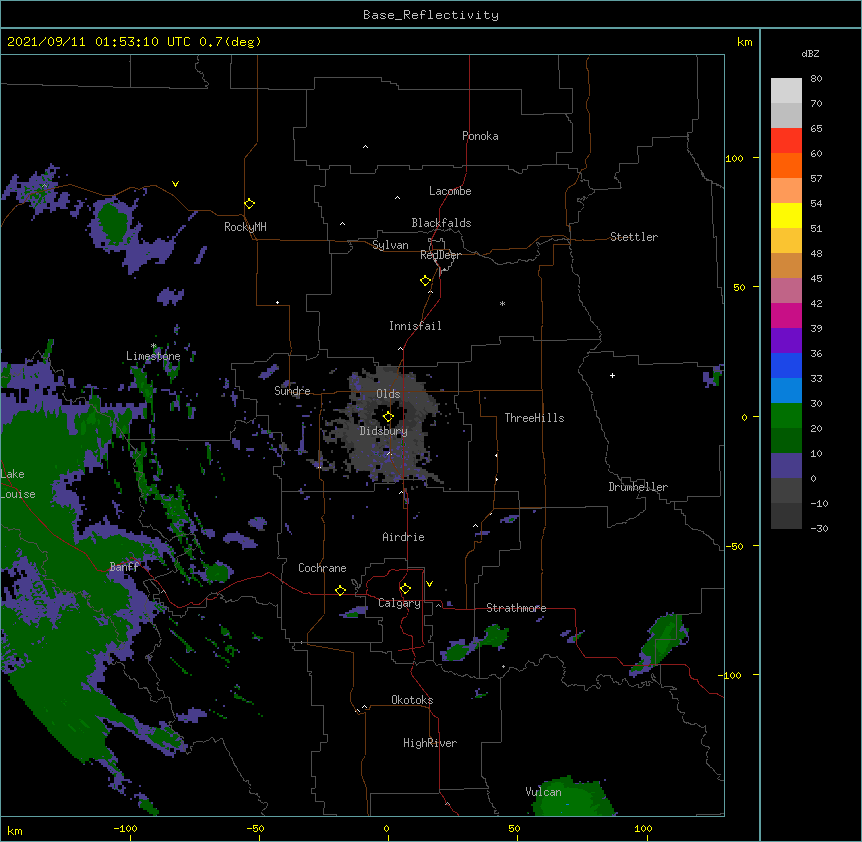Click the Okotoks label
This screenshot has height=842, width=862.
coord(412,700)
